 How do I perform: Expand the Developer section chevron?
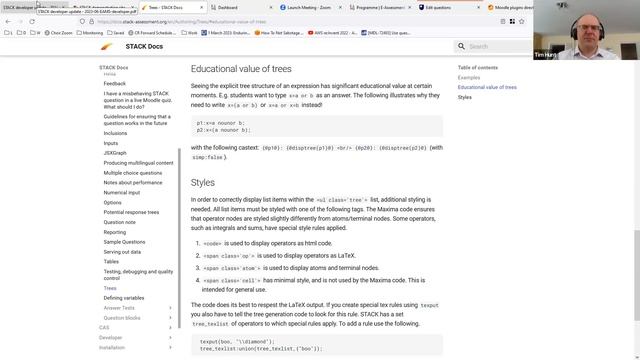[x=171, y=338]
